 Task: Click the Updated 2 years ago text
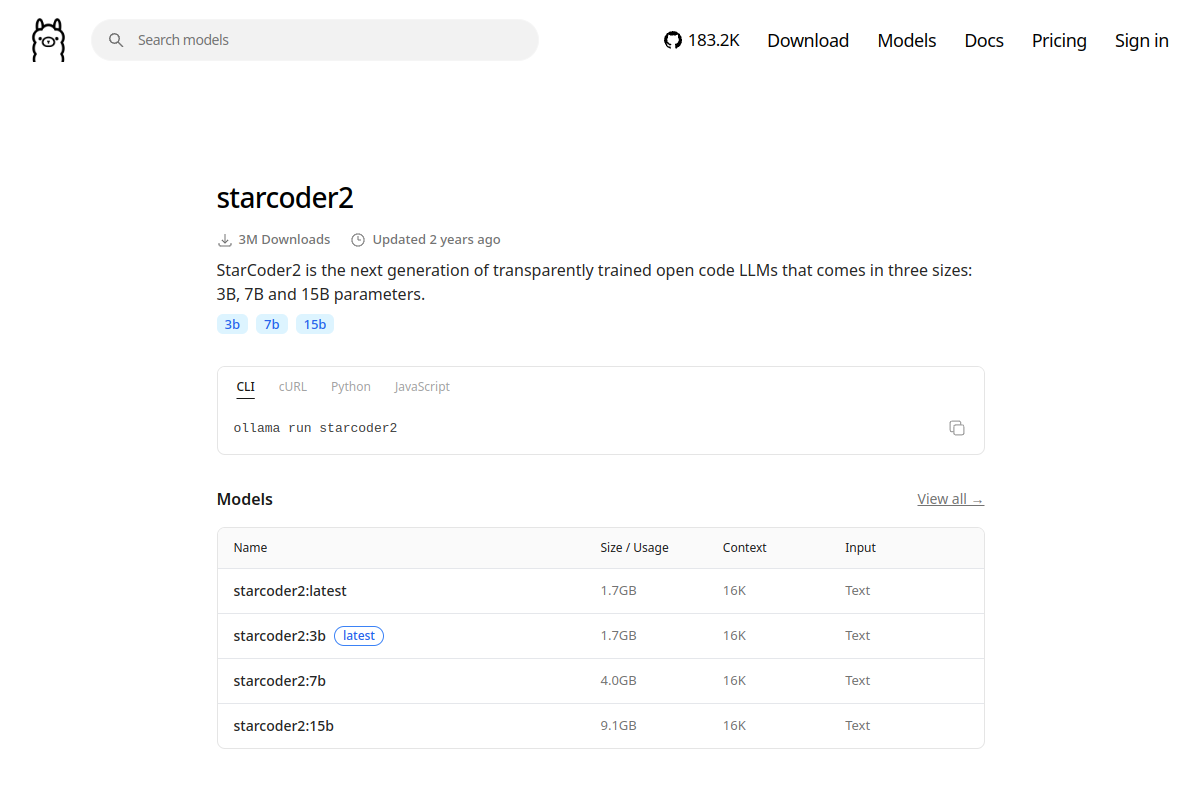[436, 240]
